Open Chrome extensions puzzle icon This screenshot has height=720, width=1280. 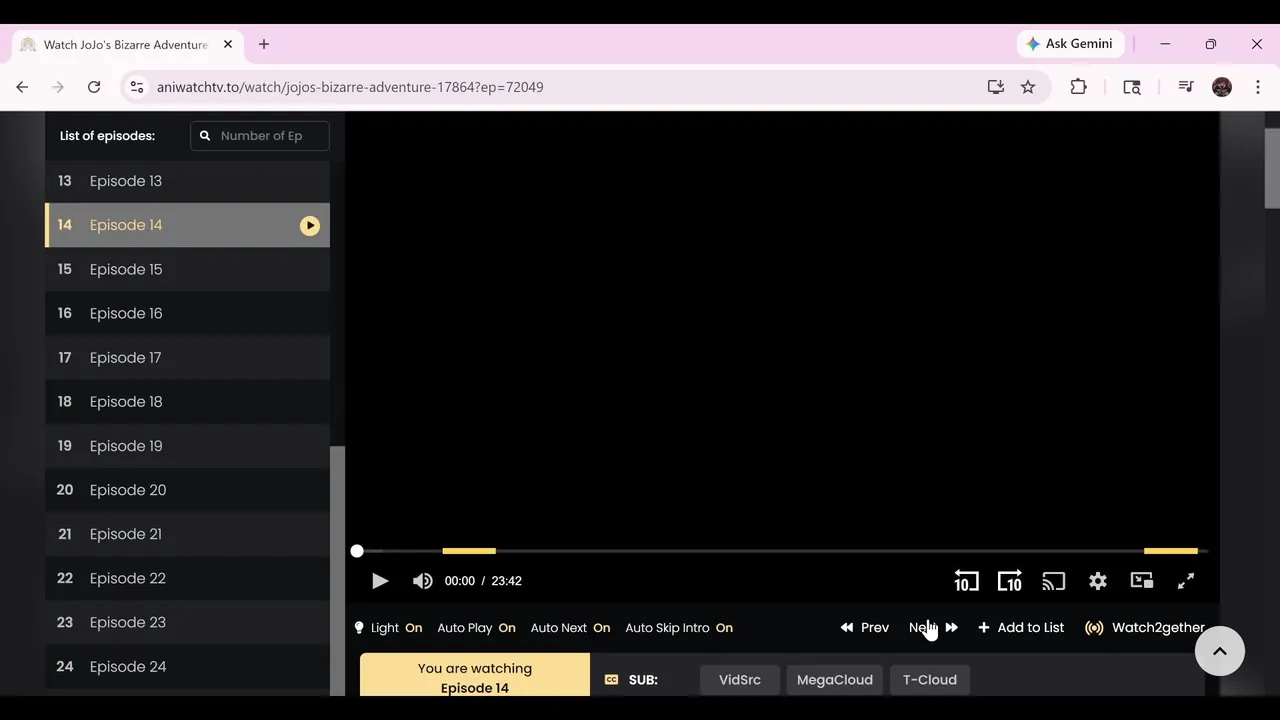click(1078, 87)
